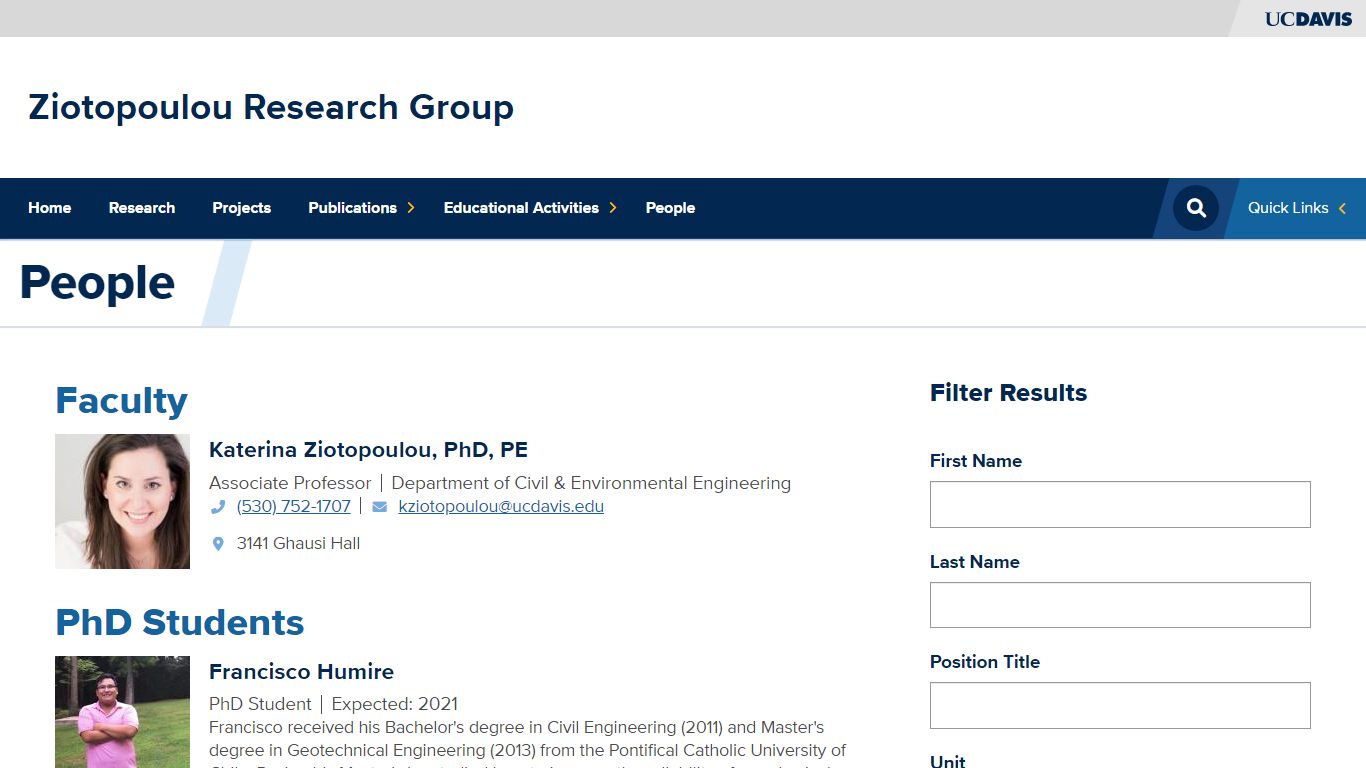
Task: Open Francisco Humire's profile name
Action: (x=301, y=672)
